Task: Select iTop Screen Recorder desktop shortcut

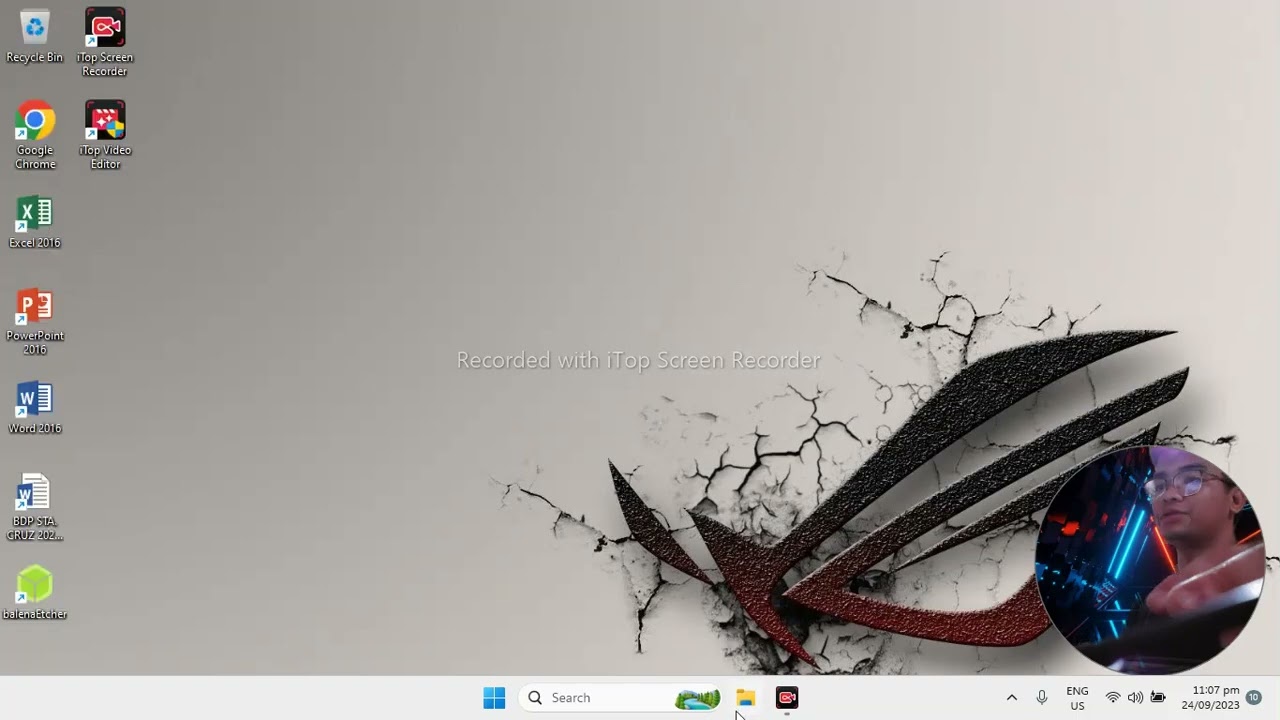Action: (x=105, y=44)
